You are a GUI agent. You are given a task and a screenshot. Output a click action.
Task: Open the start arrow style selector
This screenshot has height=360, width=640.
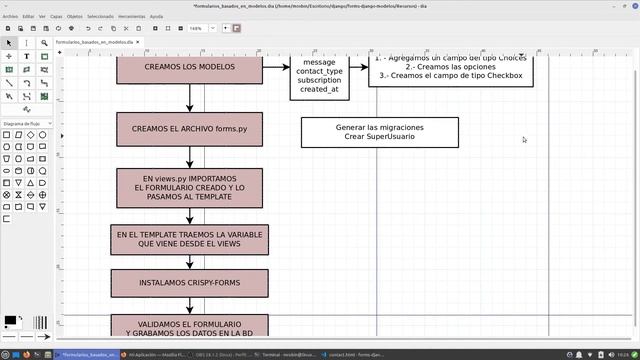click(x=9, y=337)
